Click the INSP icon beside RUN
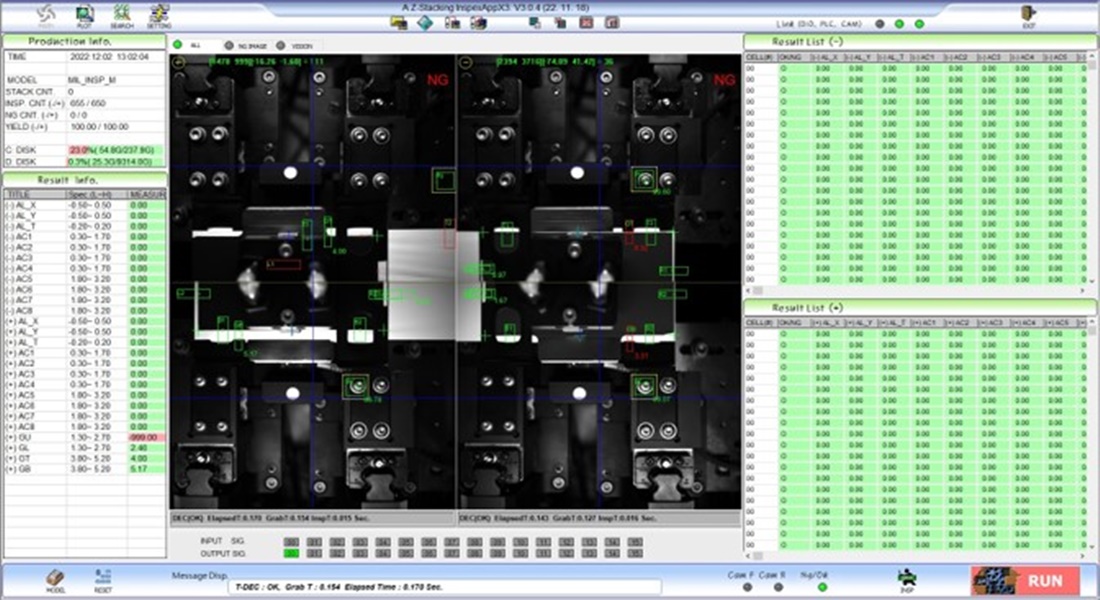The width and height of the screenshot is (1100, 600). pyautogui.click(x=907, y=578)
